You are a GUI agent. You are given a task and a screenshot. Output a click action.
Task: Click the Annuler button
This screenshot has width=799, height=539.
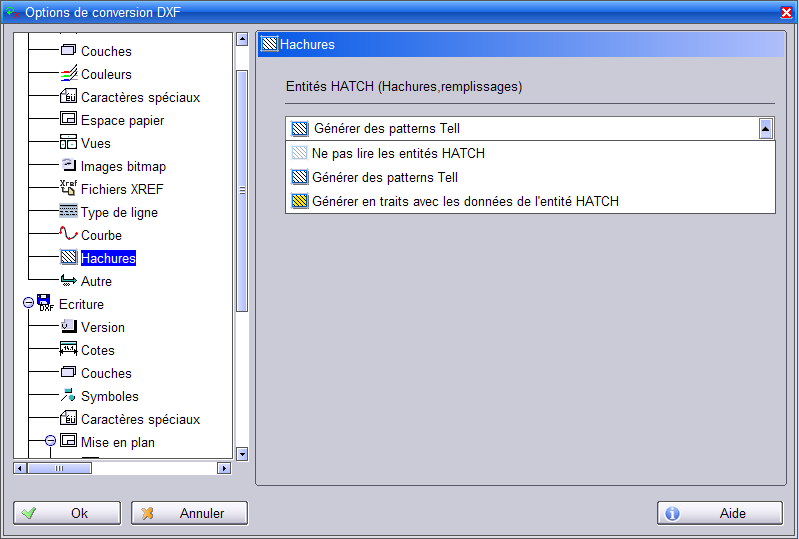click(189, 513)
